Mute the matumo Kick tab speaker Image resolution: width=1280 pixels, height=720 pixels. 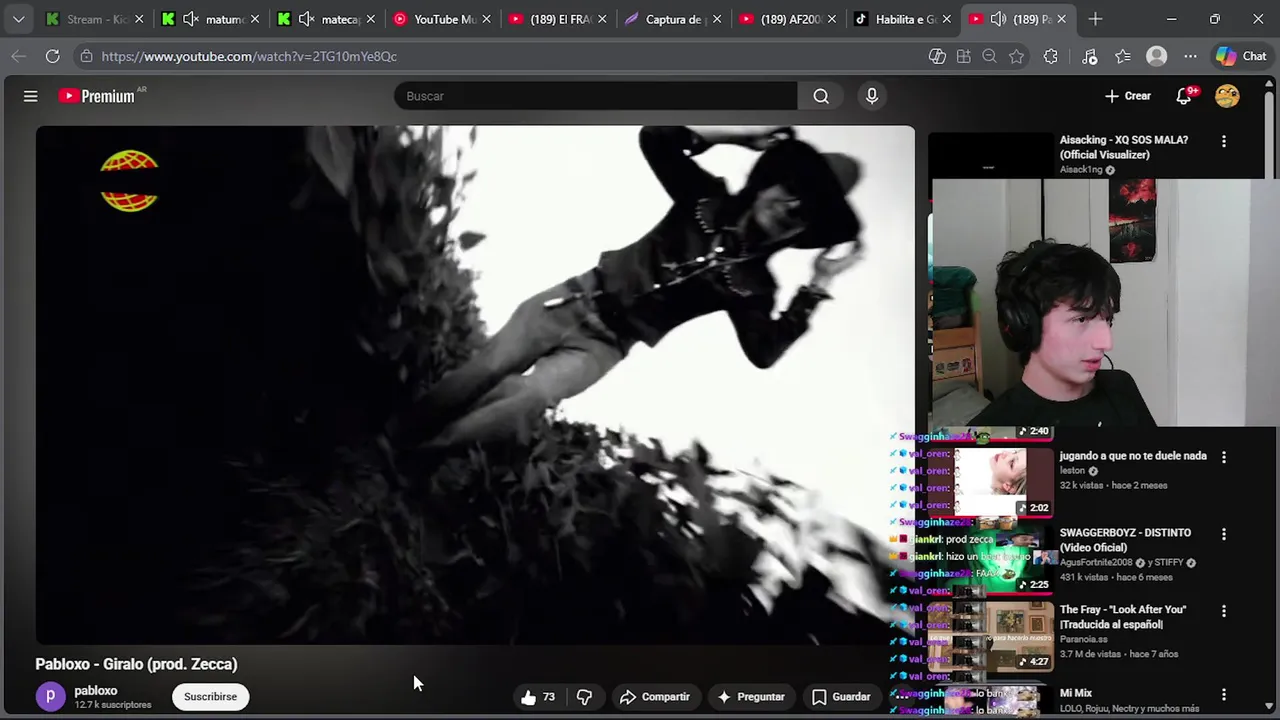tap(190, 19)
